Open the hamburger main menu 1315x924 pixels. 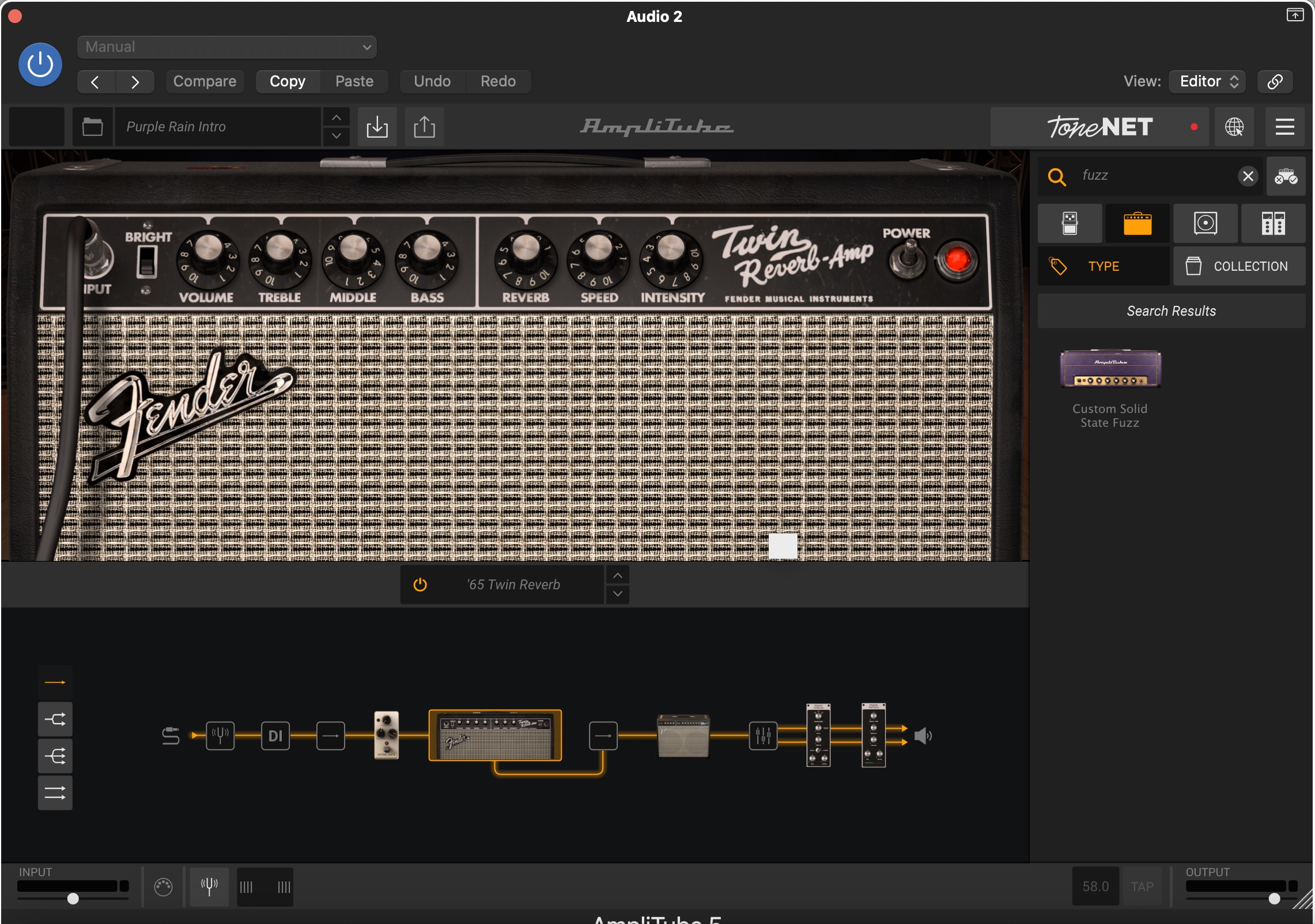pos(1285,127)
